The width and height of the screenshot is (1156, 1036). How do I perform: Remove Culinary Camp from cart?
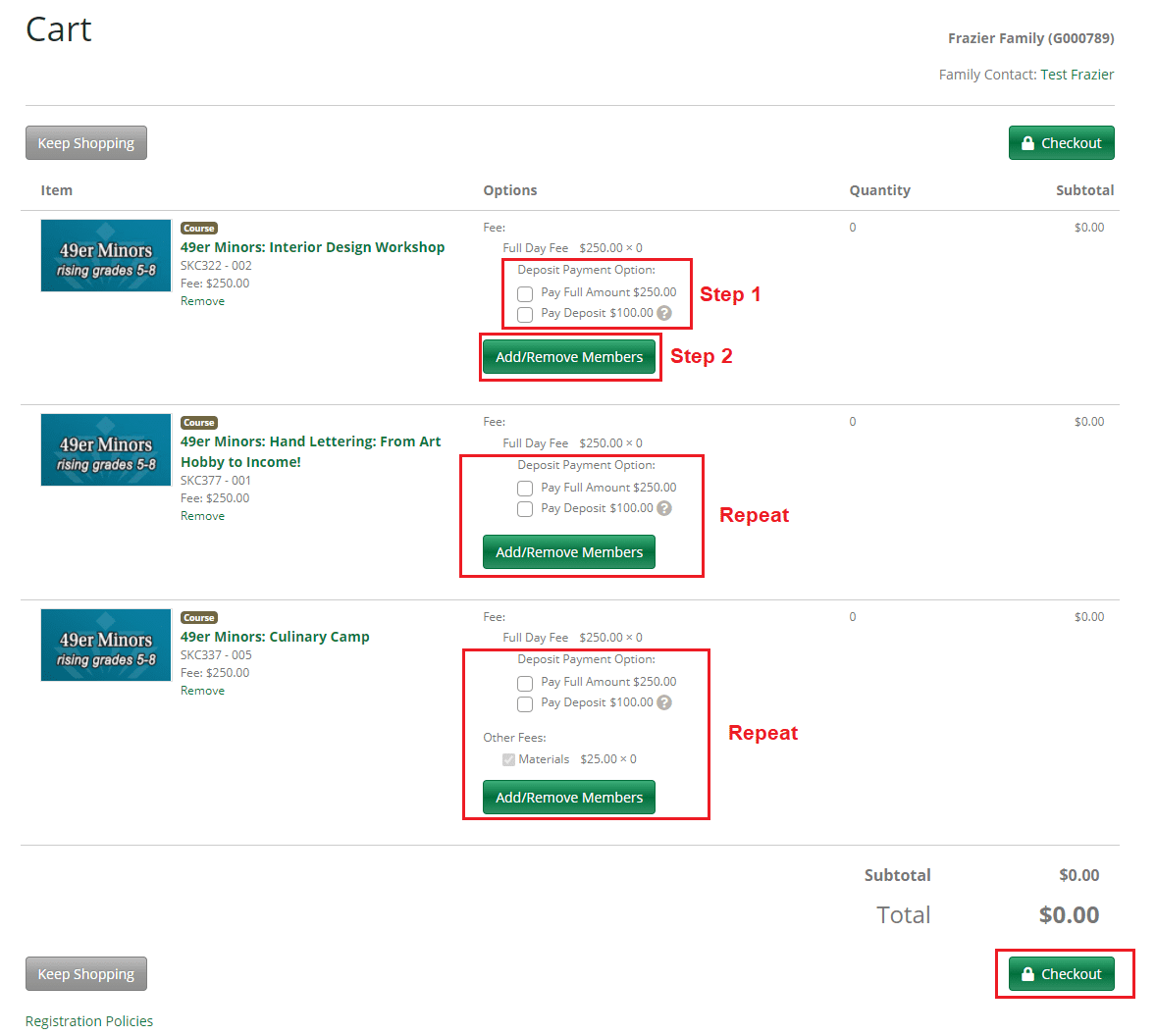202,691
